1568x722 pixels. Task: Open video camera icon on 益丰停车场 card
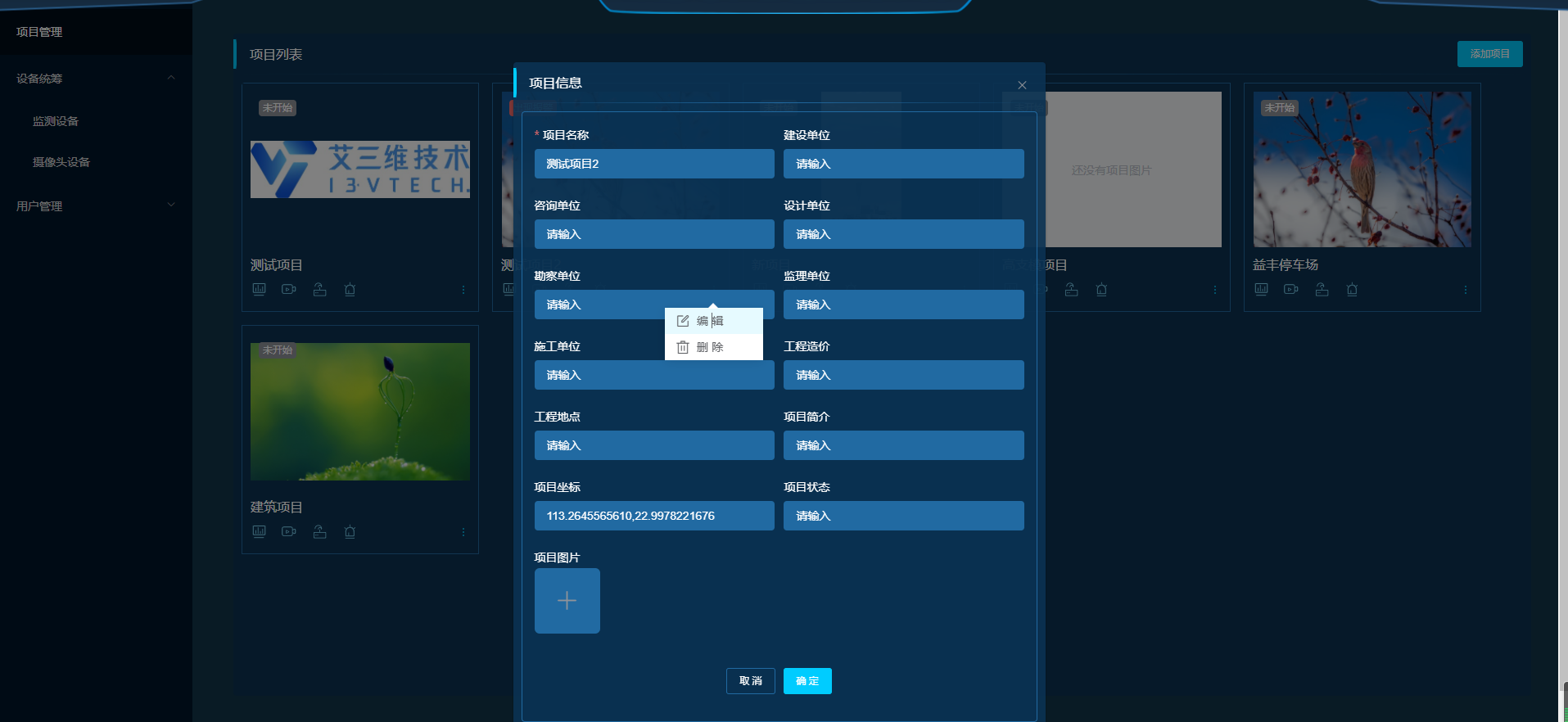click(x=1291, y=289)
